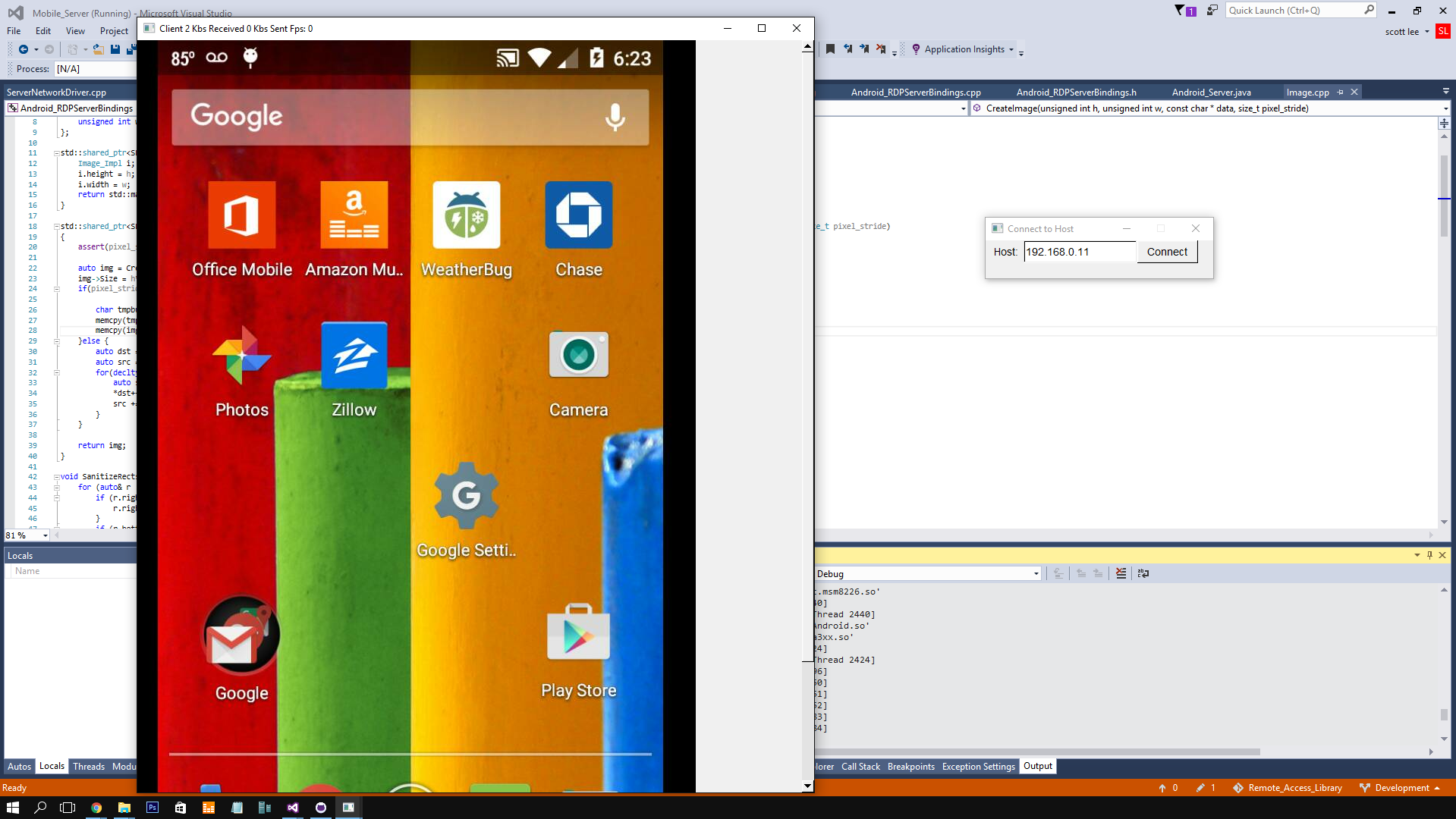The image size is (1456, 819).
Task: Switch to Android_RDPServerBindings.cpp tab
Action: pyautogui.click(x=916, y=93)
